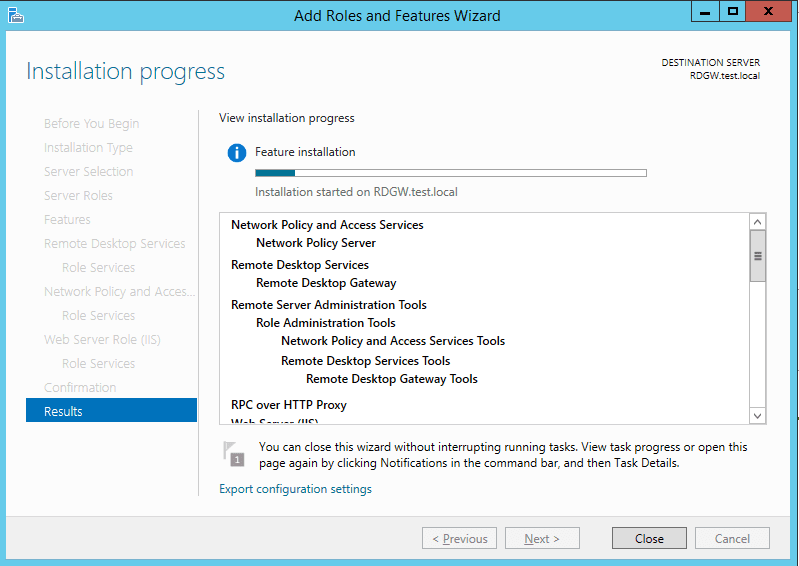
Task: Select Remote Desktop Gateway Tools entry
Action: pyautogui.click(x=392, y=379)
